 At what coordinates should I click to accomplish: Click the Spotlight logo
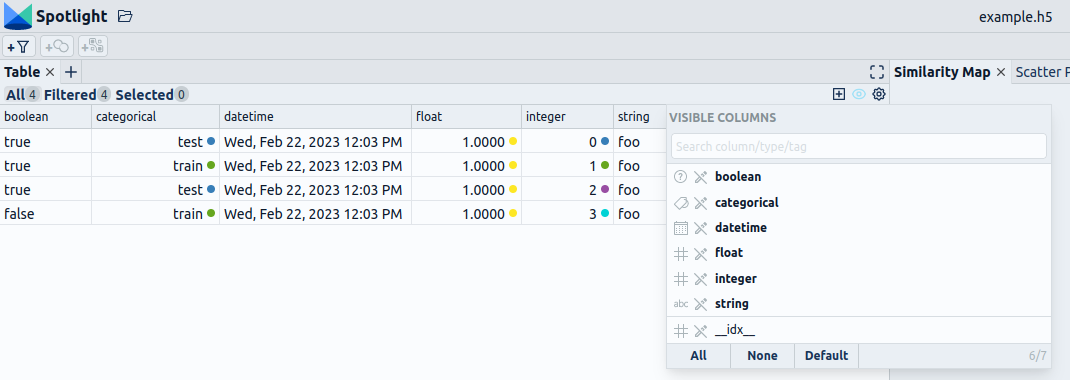18,16
